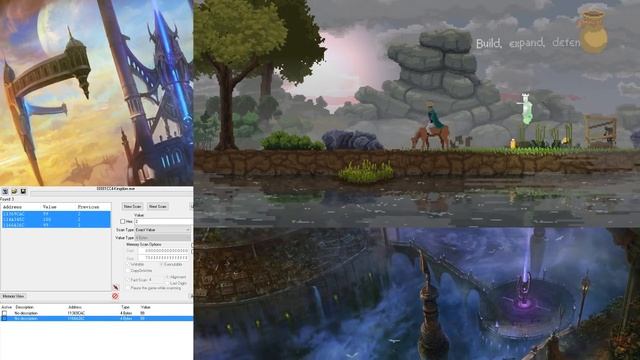Screen dimensions: 640x360
Task: Enable Pause the game while scanning
Action: [x=128, y=288]
